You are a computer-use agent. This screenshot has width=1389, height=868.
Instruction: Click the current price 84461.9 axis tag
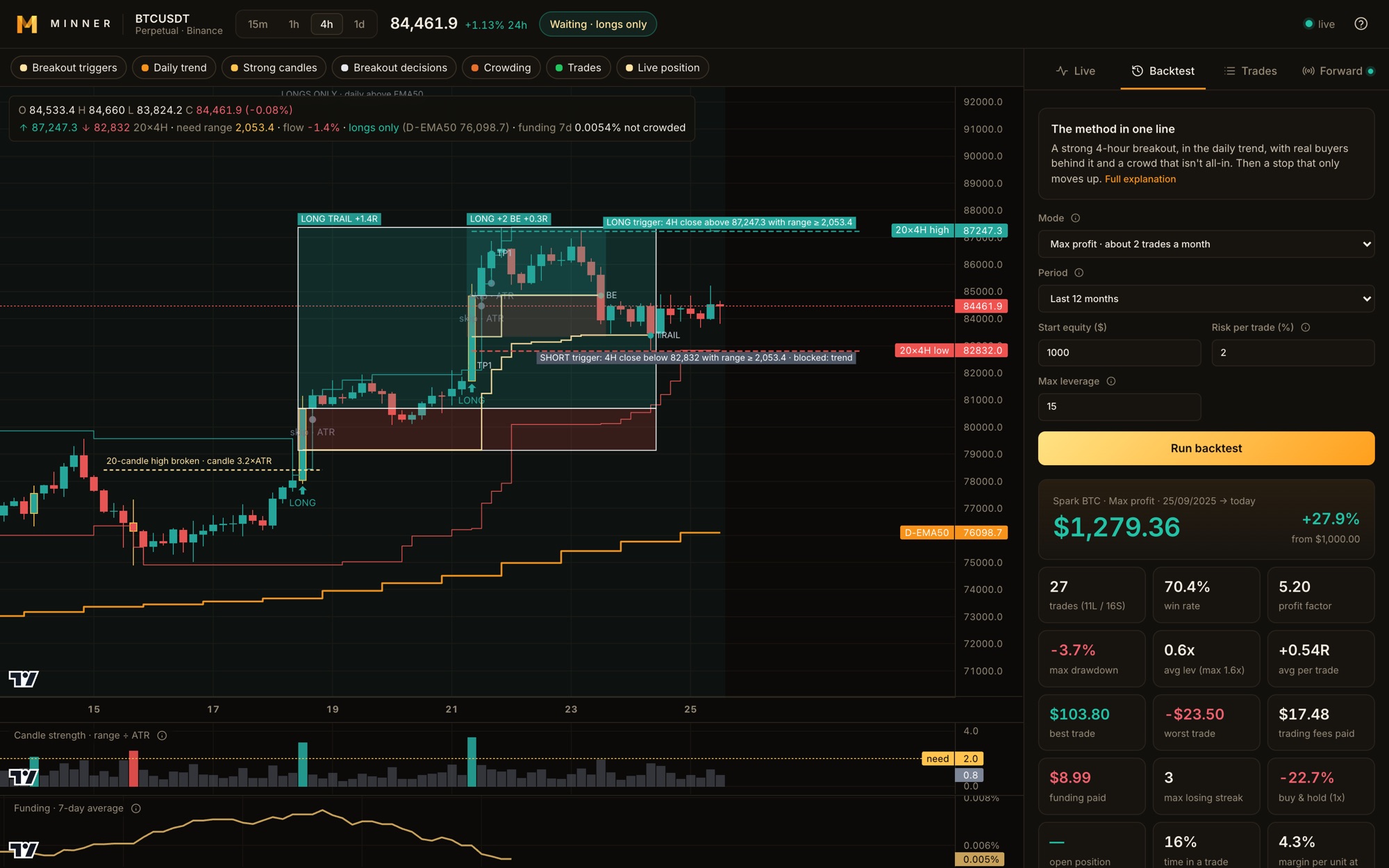[981, 306]
